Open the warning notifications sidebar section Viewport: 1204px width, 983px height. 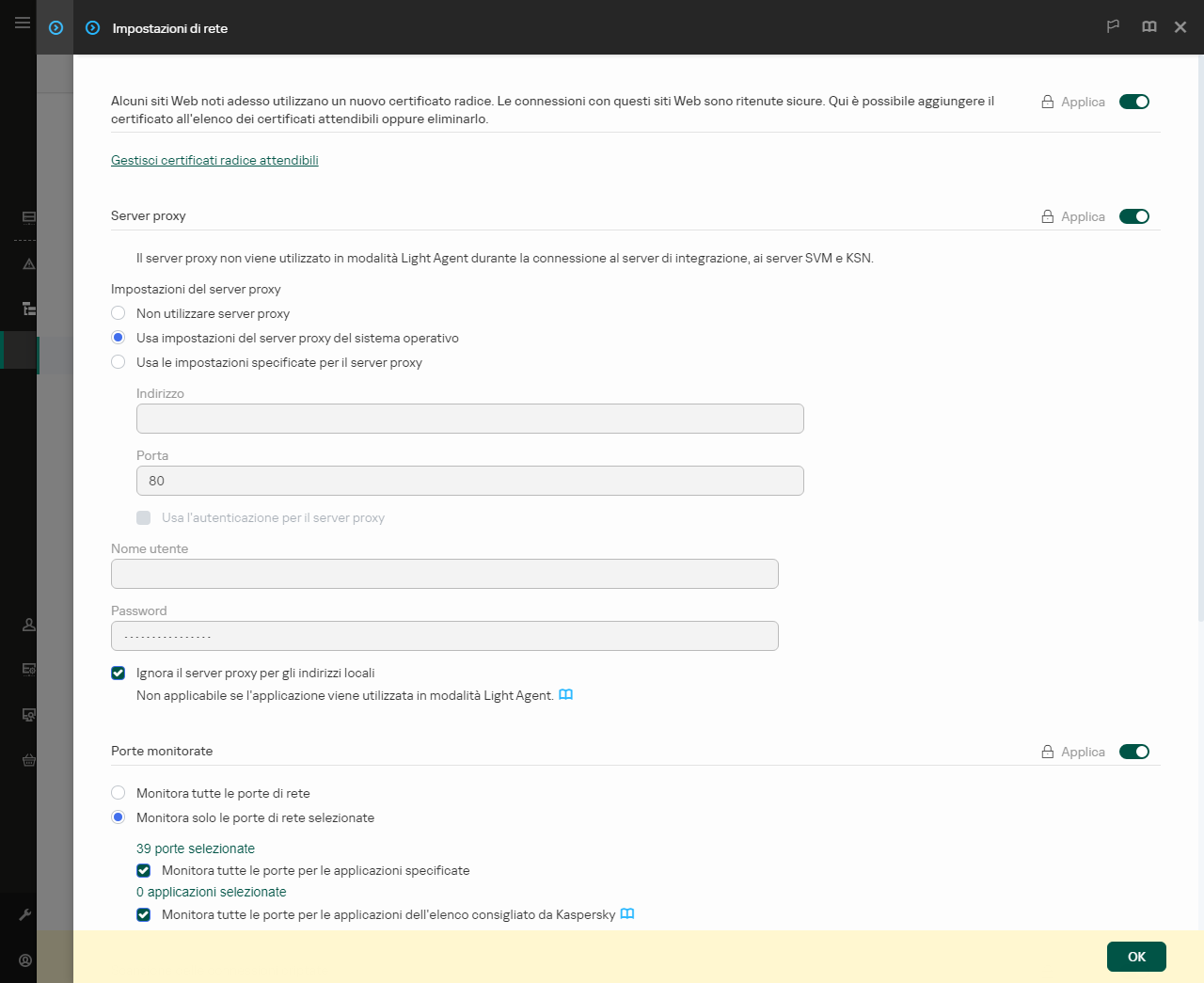(27, 264)
